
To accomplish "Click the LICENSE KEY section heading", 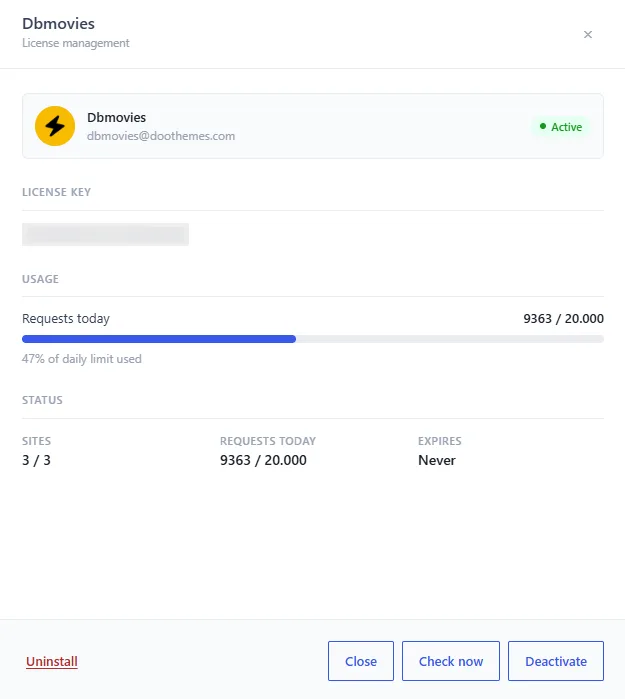I will (56, 192).
